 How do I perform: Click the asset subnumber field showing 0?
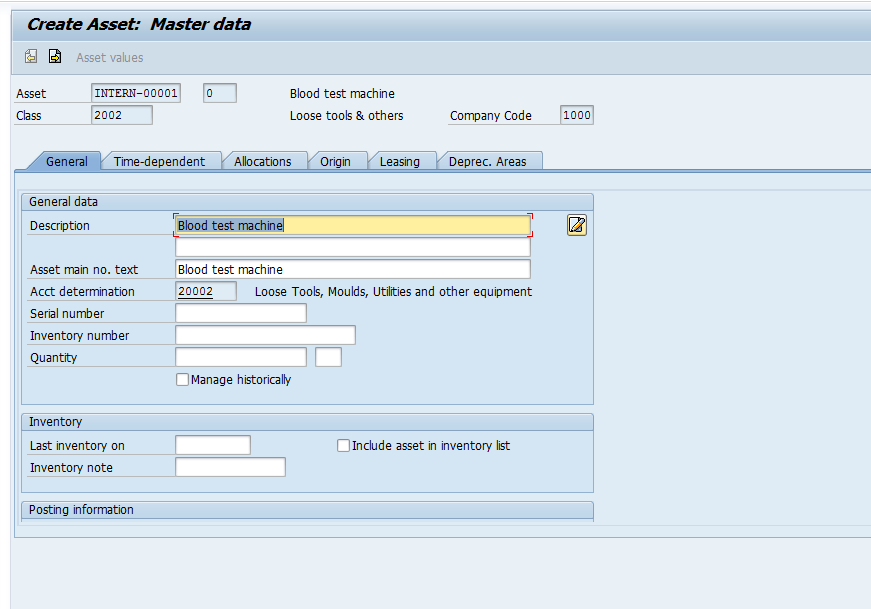(x=220, y=93)
